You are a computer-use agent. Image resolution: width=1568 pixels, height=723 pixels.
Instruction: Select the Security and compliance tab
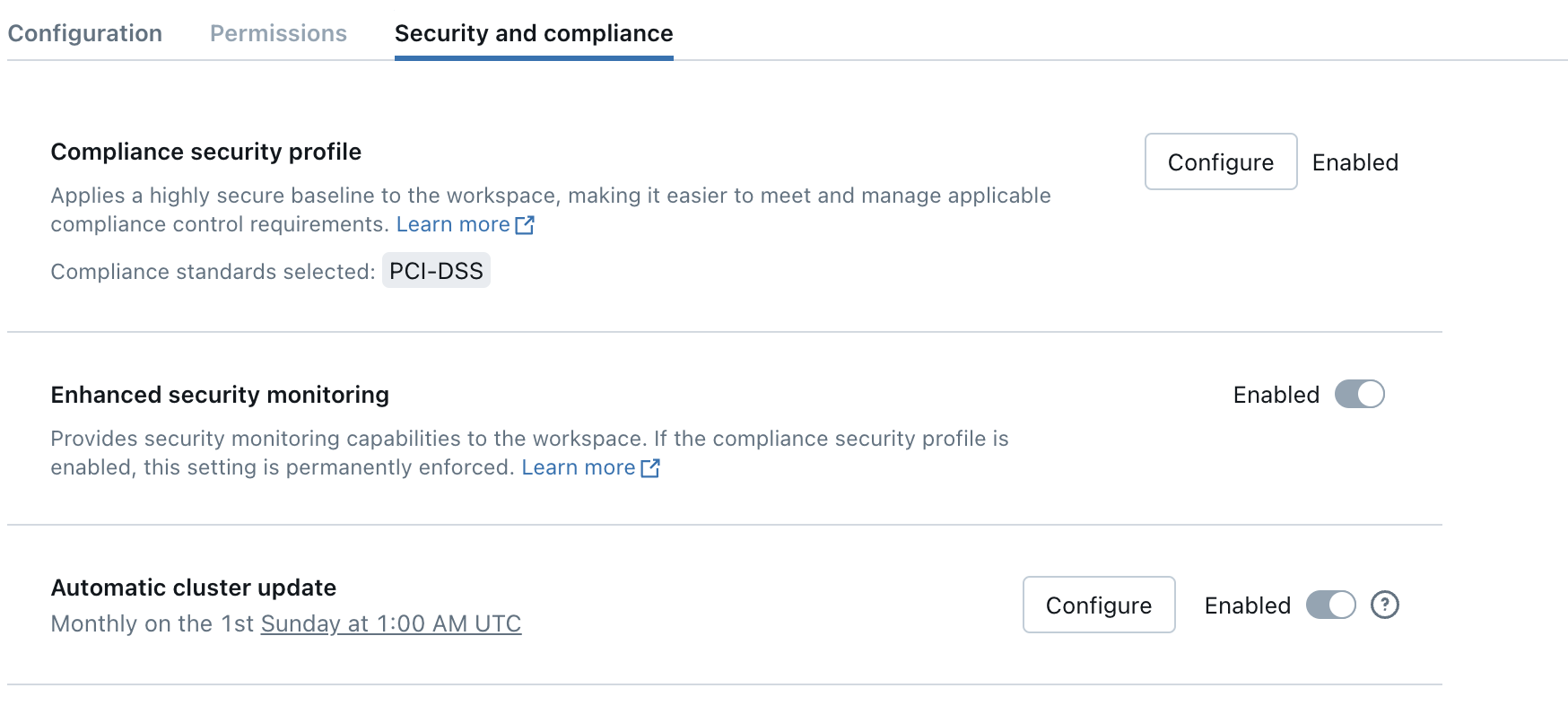pyautogui.click(x=534, y=33)
